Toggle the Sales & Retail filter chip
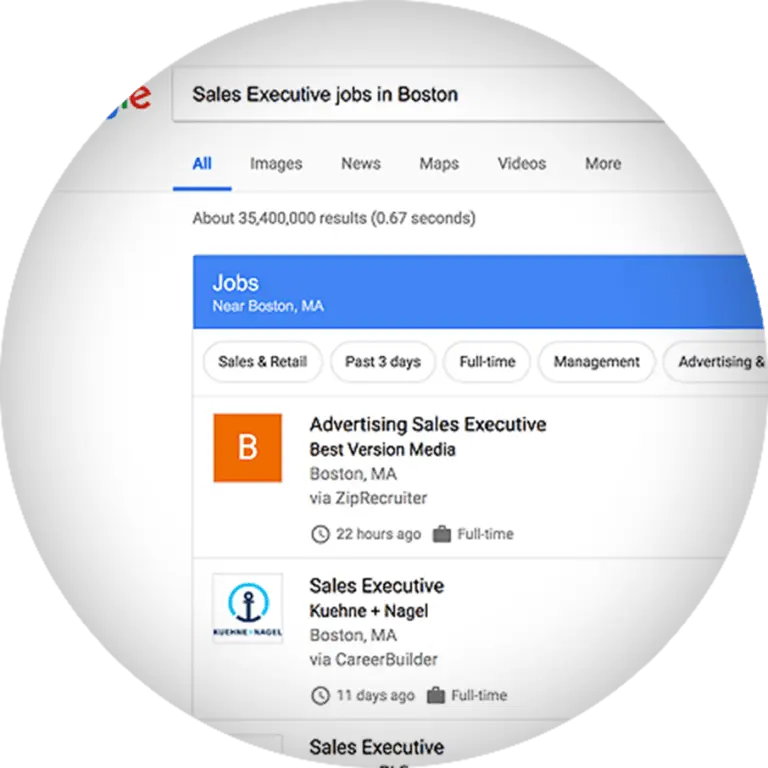This screenshot has width=768, height=768. click(263, 362)
